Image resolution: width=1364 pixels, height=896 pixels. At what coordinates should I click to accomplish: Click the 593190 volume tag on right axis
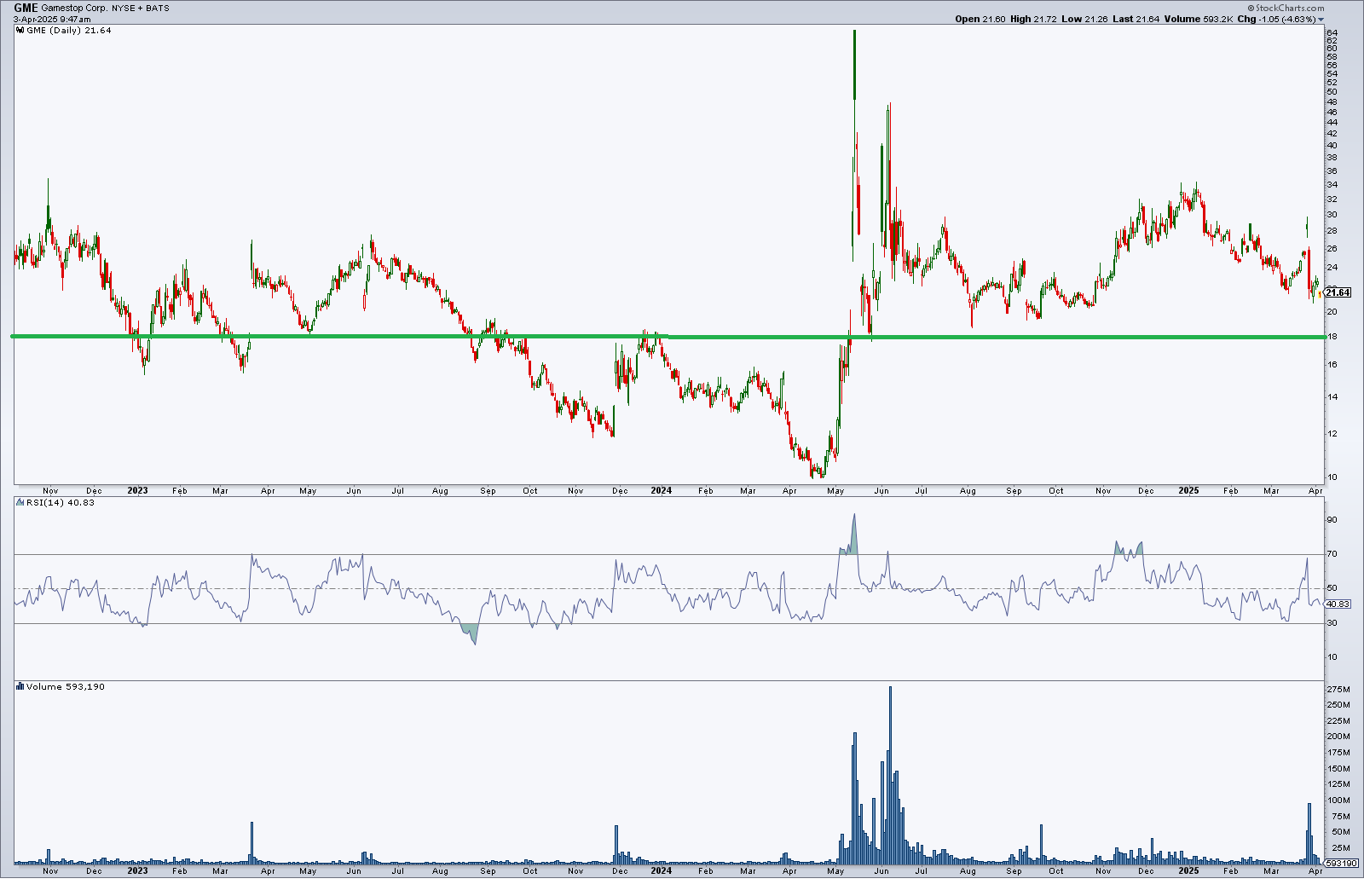pos(1342,863)
